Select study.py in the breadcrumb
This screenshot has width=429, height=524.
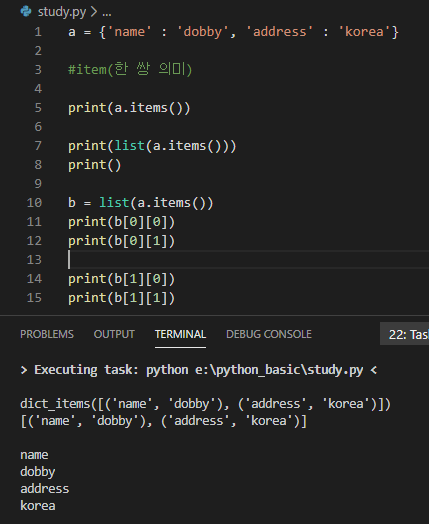click(62, 12)
